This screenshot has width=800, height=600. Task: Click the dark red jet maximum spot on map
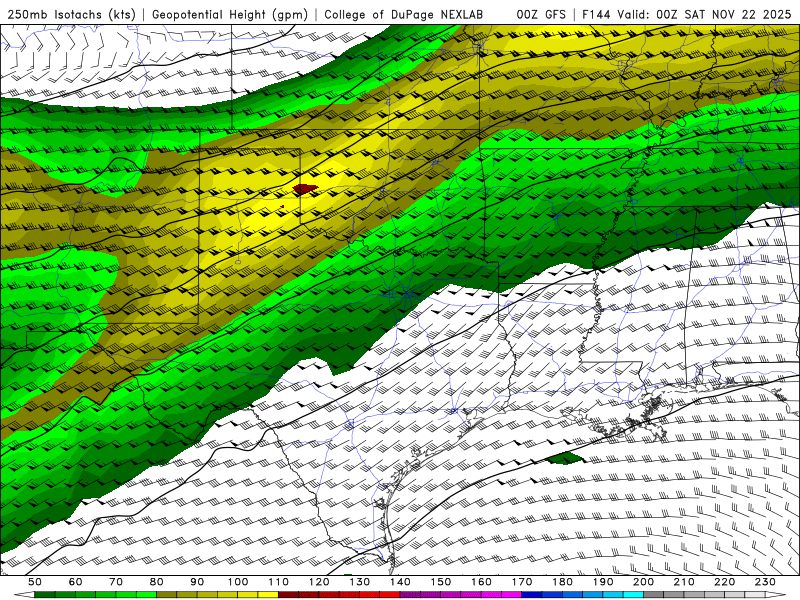[x=305, y=189]
